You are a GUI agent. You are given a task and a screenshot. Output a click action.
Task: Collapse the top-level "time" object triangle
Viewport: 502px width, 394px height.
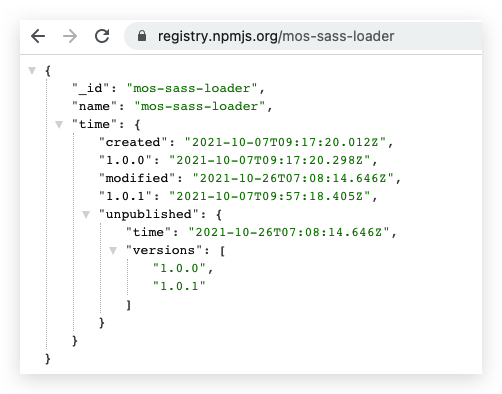pyautogui.click(x=59, y=124)
